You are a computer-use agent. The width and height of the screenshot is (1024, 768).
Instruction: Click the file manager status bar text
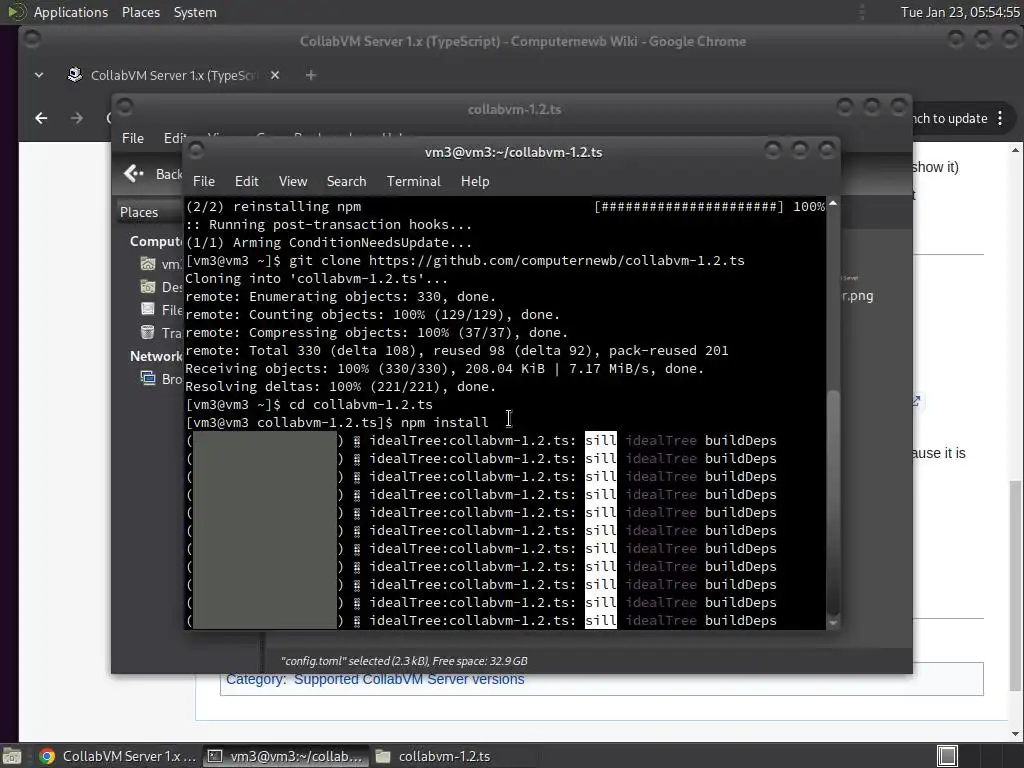[404, 661]
